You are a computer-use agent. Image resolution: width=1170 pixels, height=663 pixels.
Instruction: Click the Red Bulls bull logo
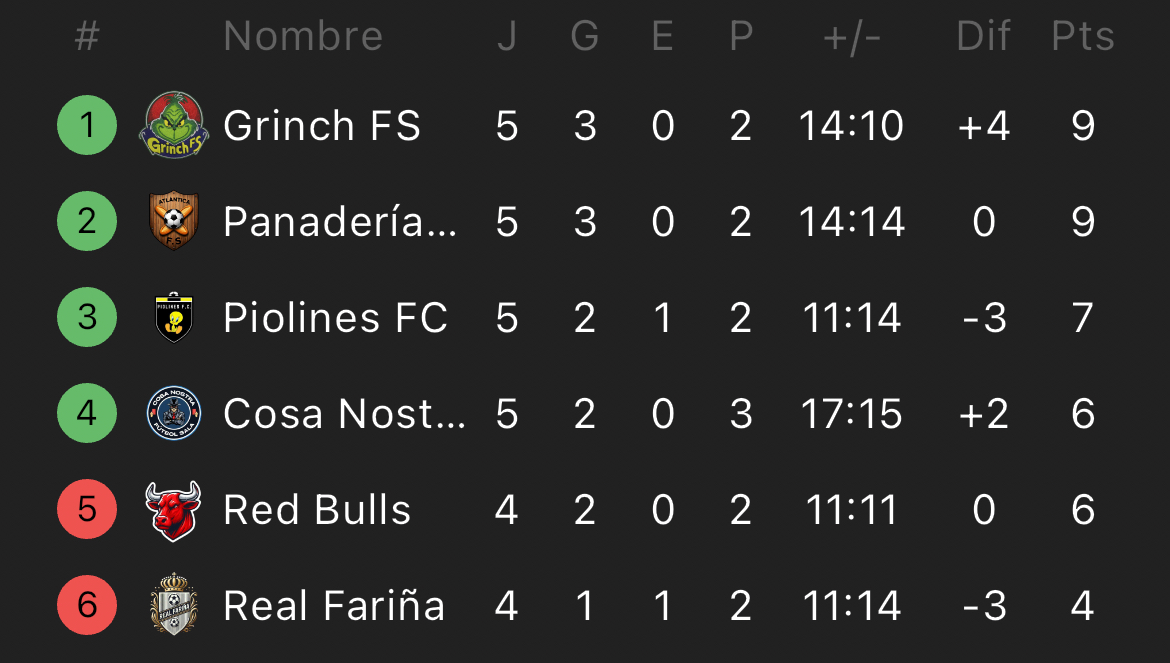pyautogui.click(x=173, y=510)
